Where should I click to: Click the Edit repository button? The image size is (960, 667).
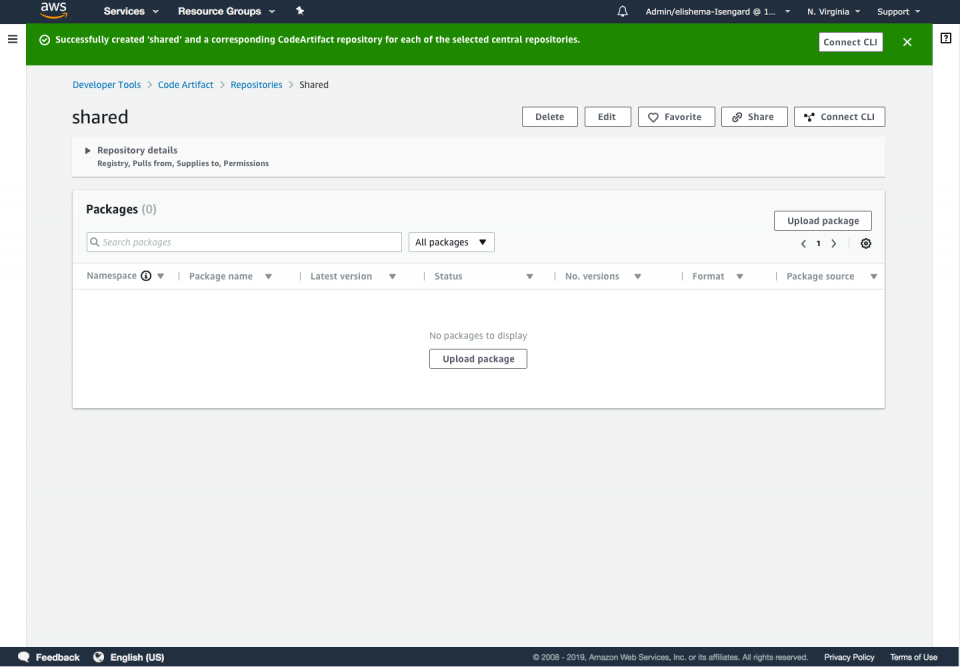click(x=607, y=117)
